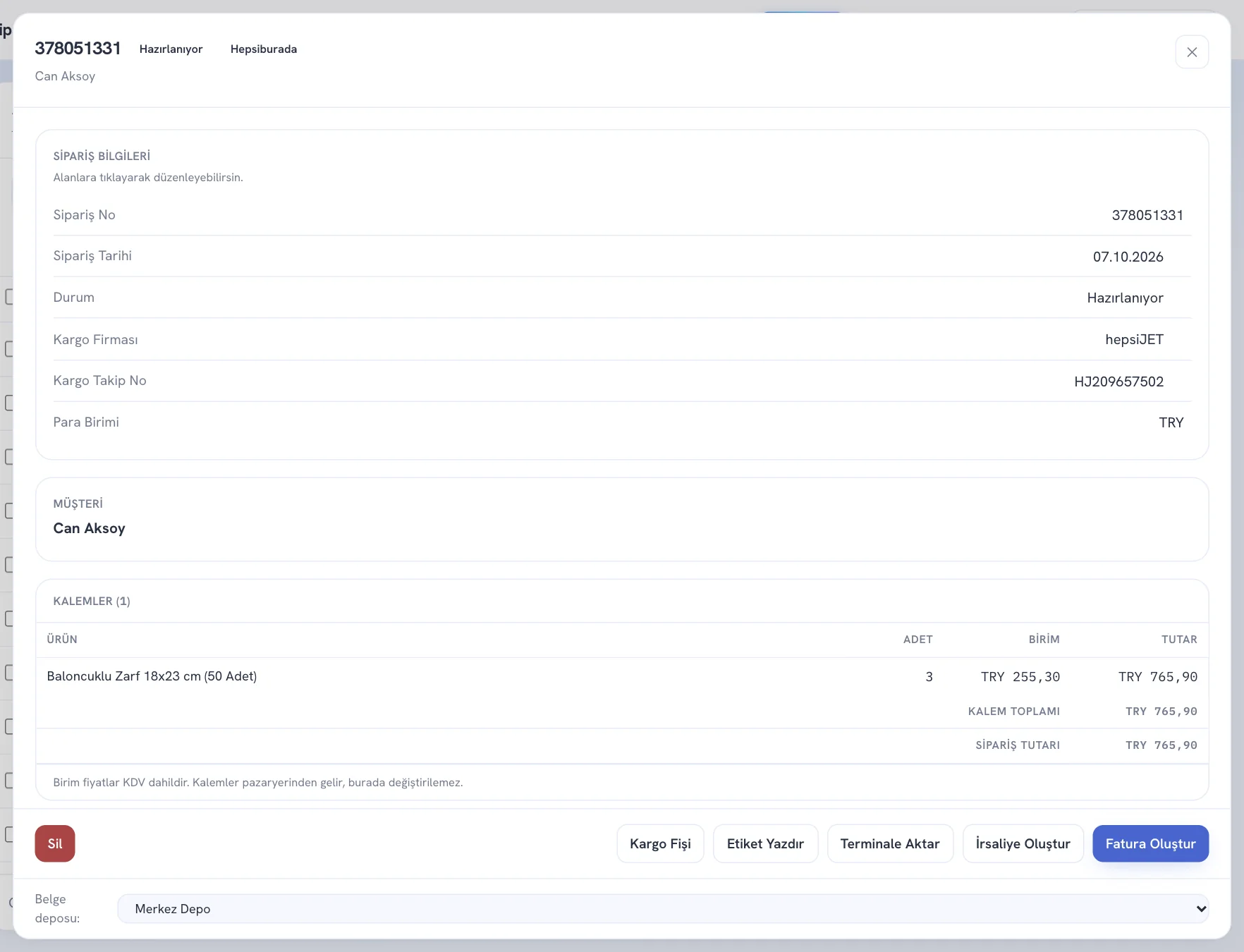Edit the tracking number HJ209657502
Screen dimensions: 1244x952
(1118, 382)
